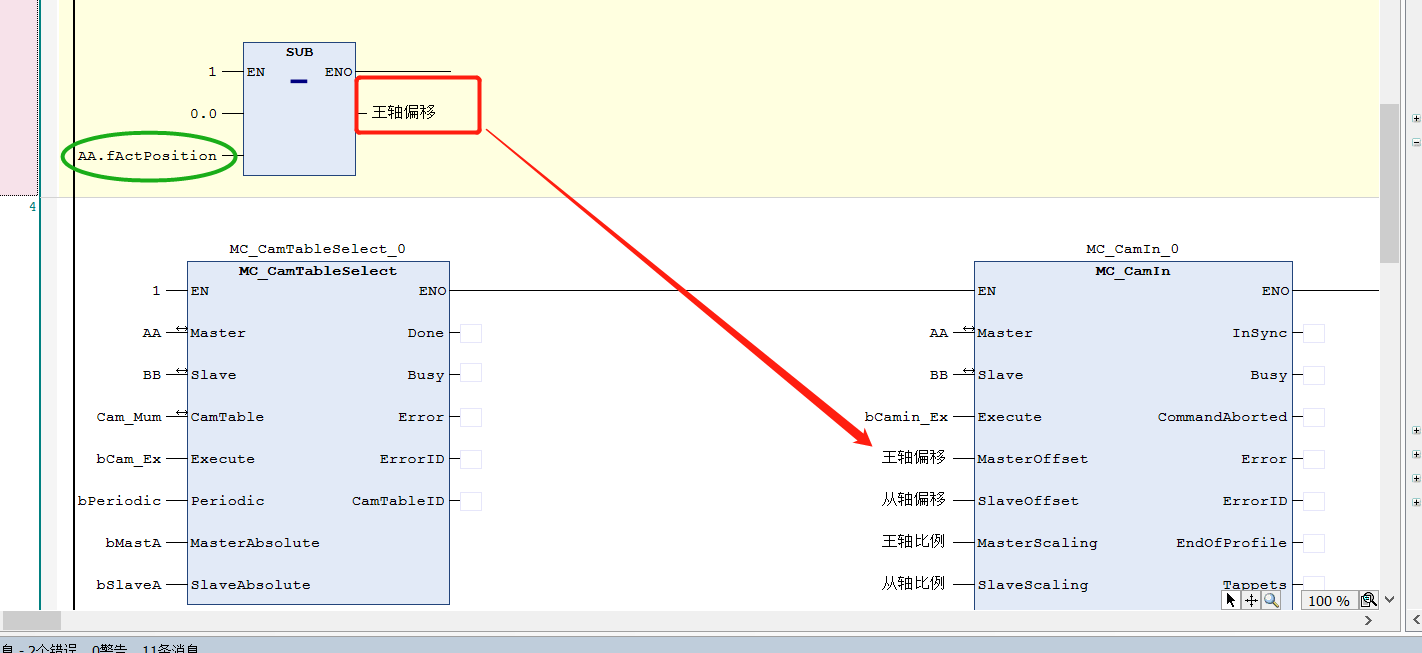Click the AA.fActPosition input of SUB
1422x653 pixels.
click(x=147, y=156)
